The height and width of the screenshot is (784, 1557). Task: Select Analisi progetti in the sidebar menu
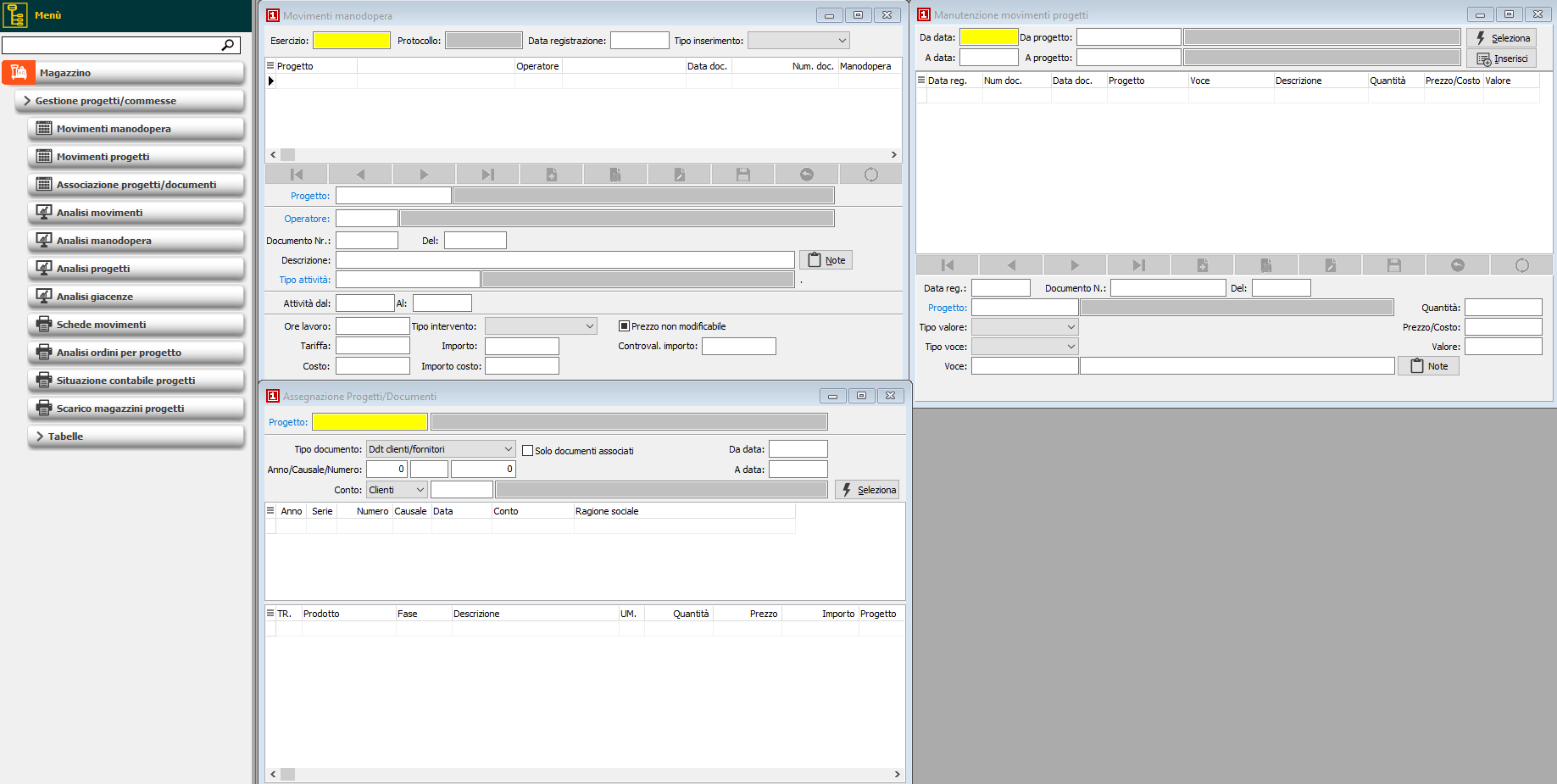tap(136, 269)
